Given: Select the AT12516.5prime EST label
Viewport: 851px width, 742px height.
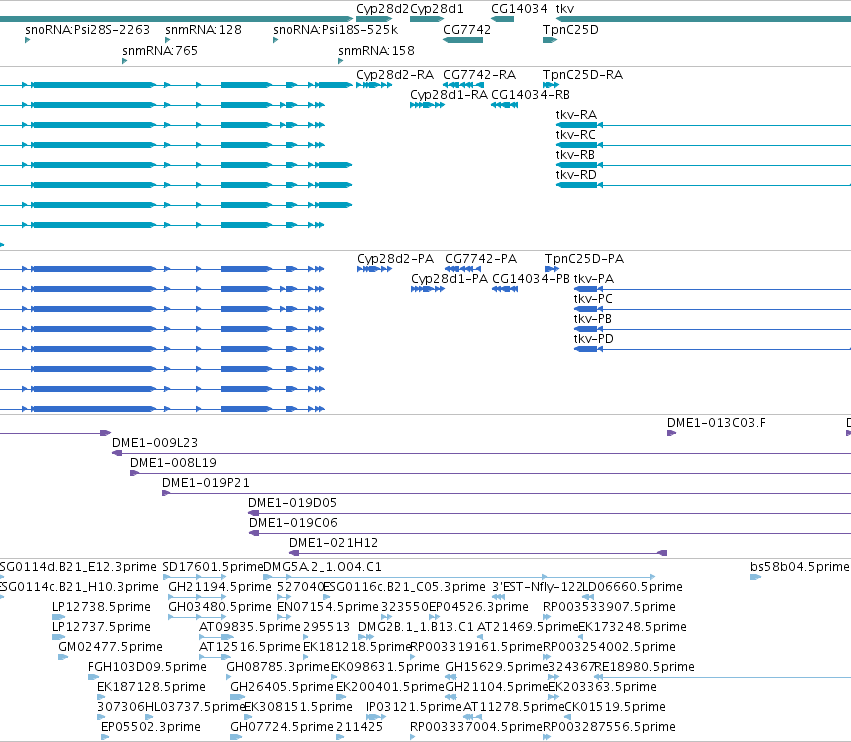Looking at the screenshot, I should coord(250,646).
